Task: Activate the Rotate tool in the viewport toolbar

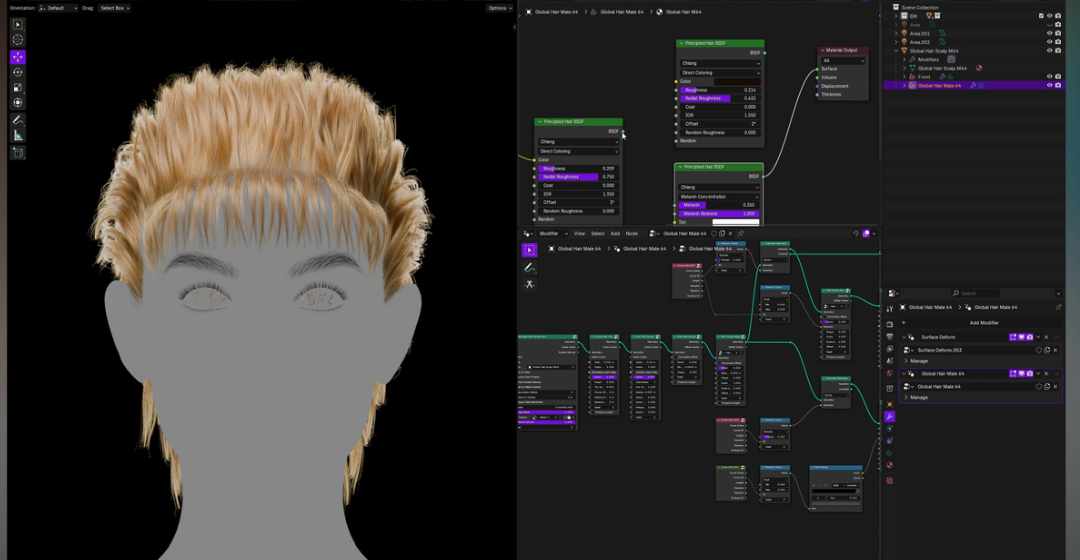Action: 18,72
